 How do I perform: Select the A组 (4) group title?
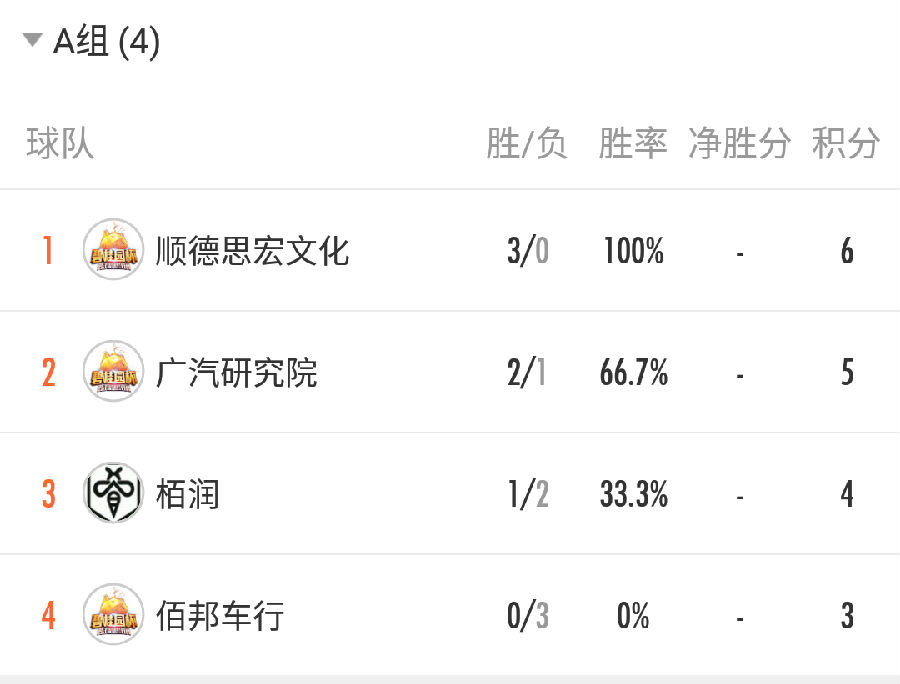[x=106, y=41]
